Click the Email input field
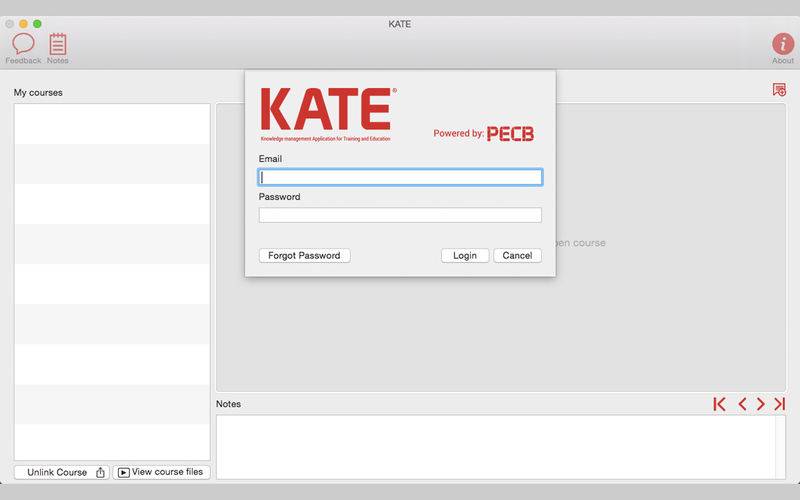 (400, 177)
